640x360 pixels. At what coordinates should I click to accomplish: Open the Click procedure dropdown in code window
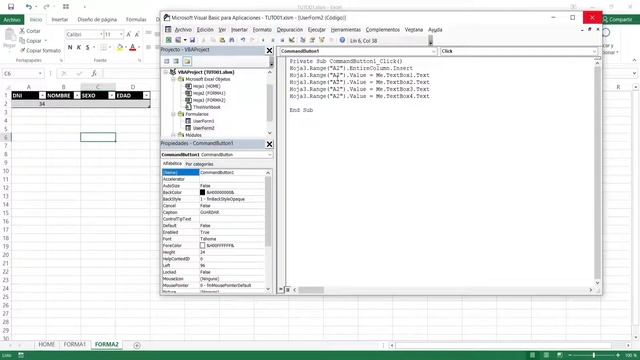pyautogui.click(x=594, y=51)
